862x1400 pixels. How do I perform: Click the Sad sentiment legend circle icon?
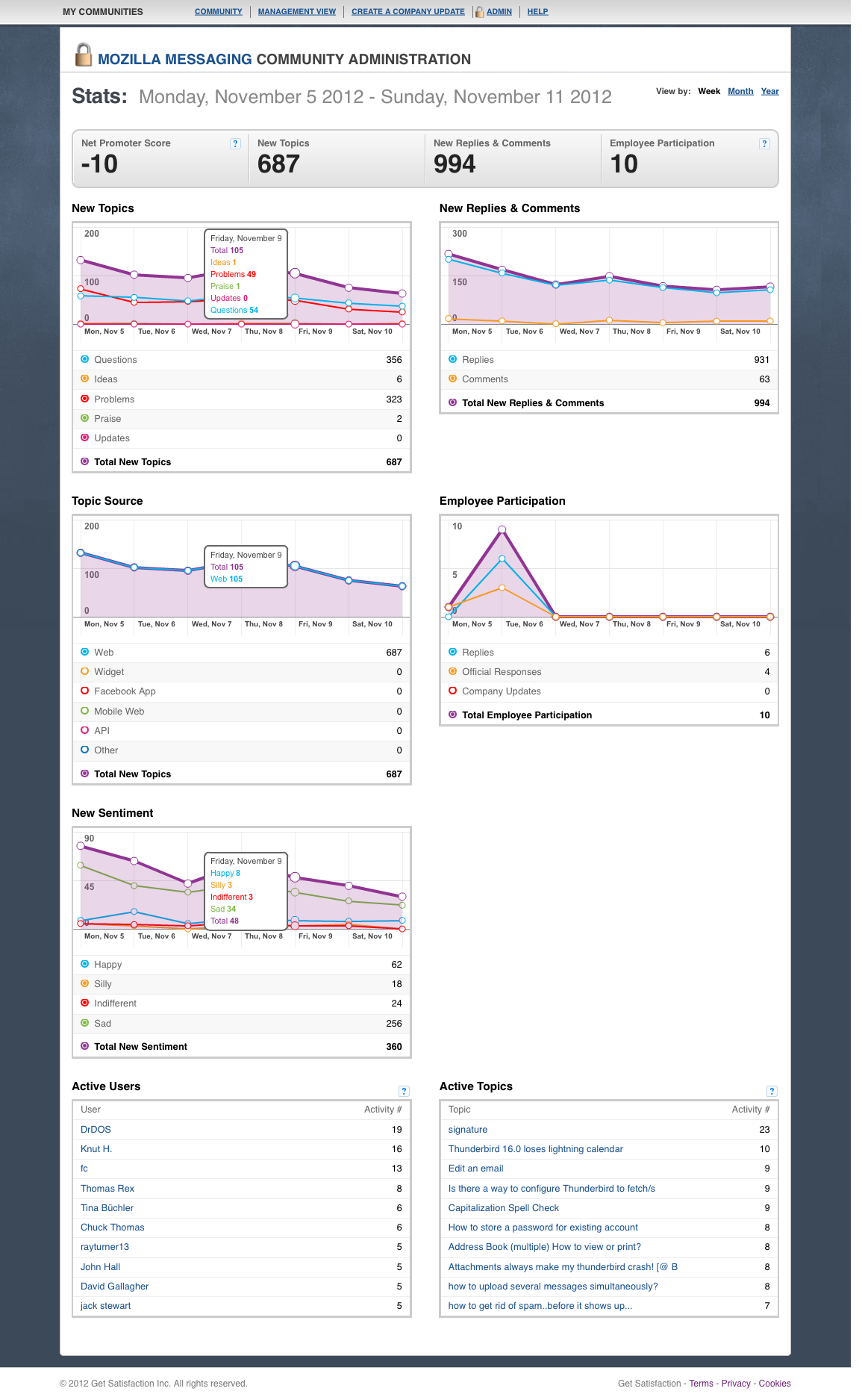(x=84, y=1023)
